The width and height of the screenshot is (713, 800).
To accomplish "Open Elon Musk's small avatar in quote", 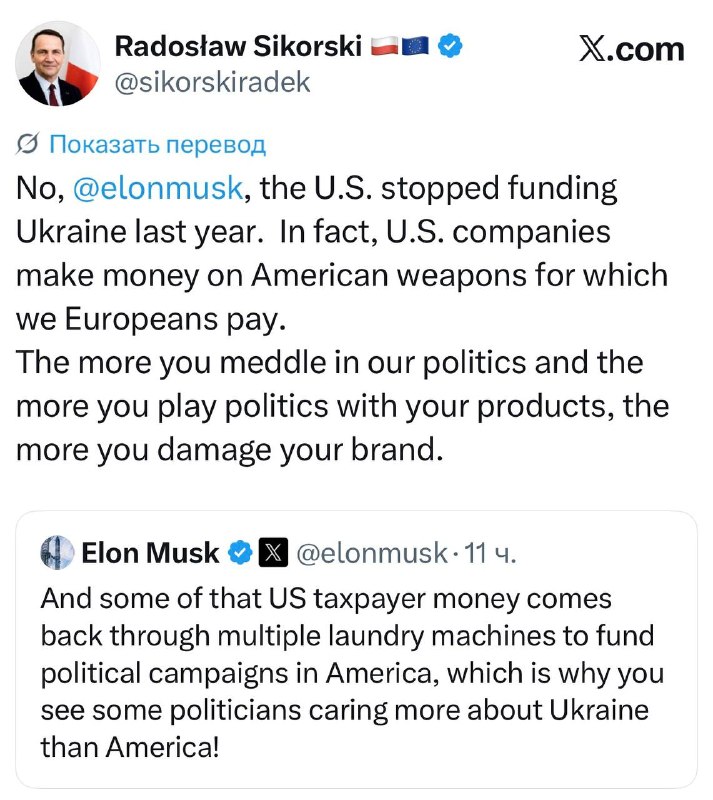I will click(x=57, y=553).
